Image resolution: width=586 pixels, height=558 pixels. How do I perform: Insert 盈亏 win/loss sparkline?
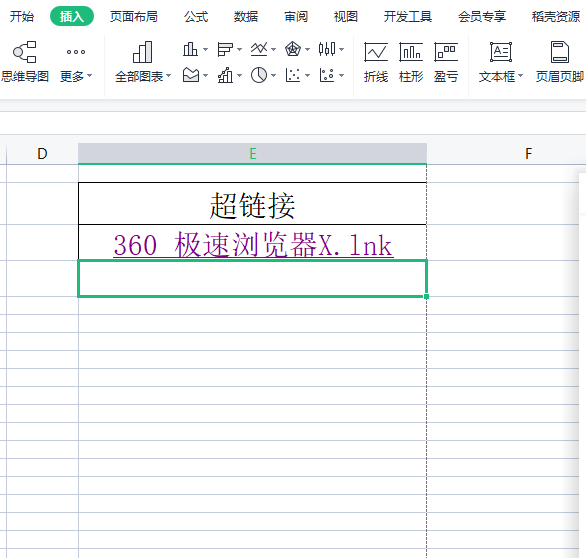click(446, 62)
